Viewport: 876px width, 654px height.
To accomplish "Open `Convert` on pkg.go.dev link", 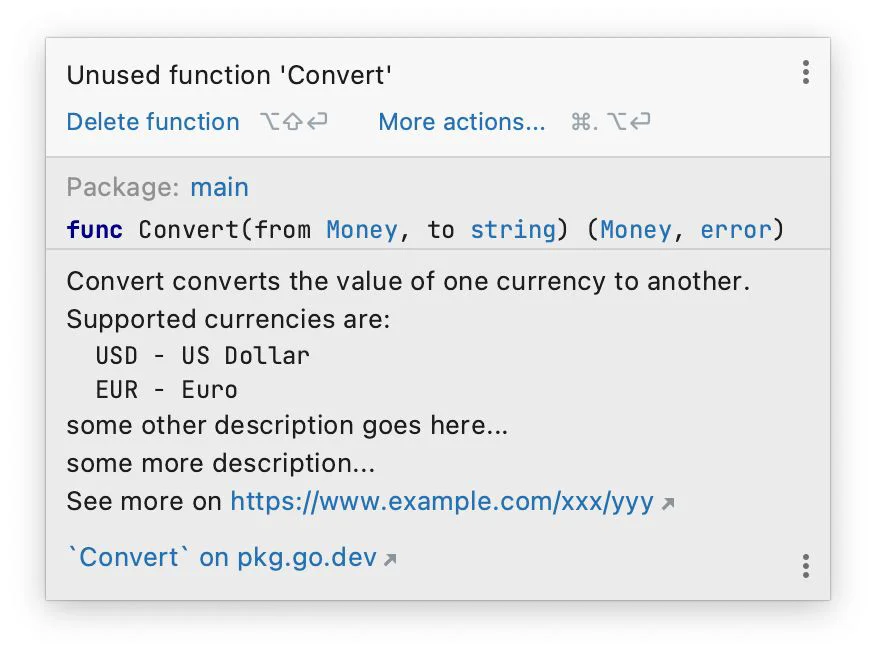I will point(222,557).
